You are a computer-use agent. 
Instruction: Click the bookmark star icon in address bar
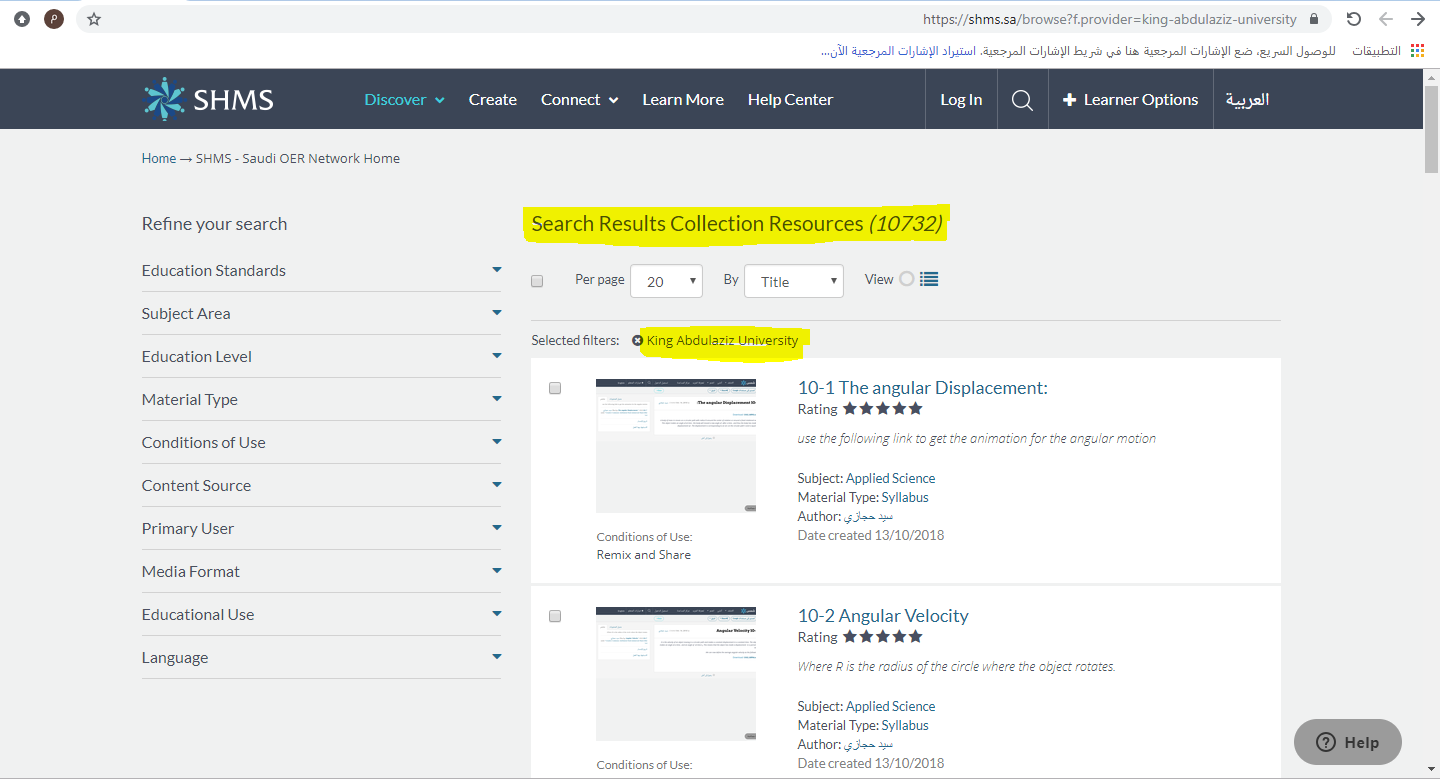(94, 19)
